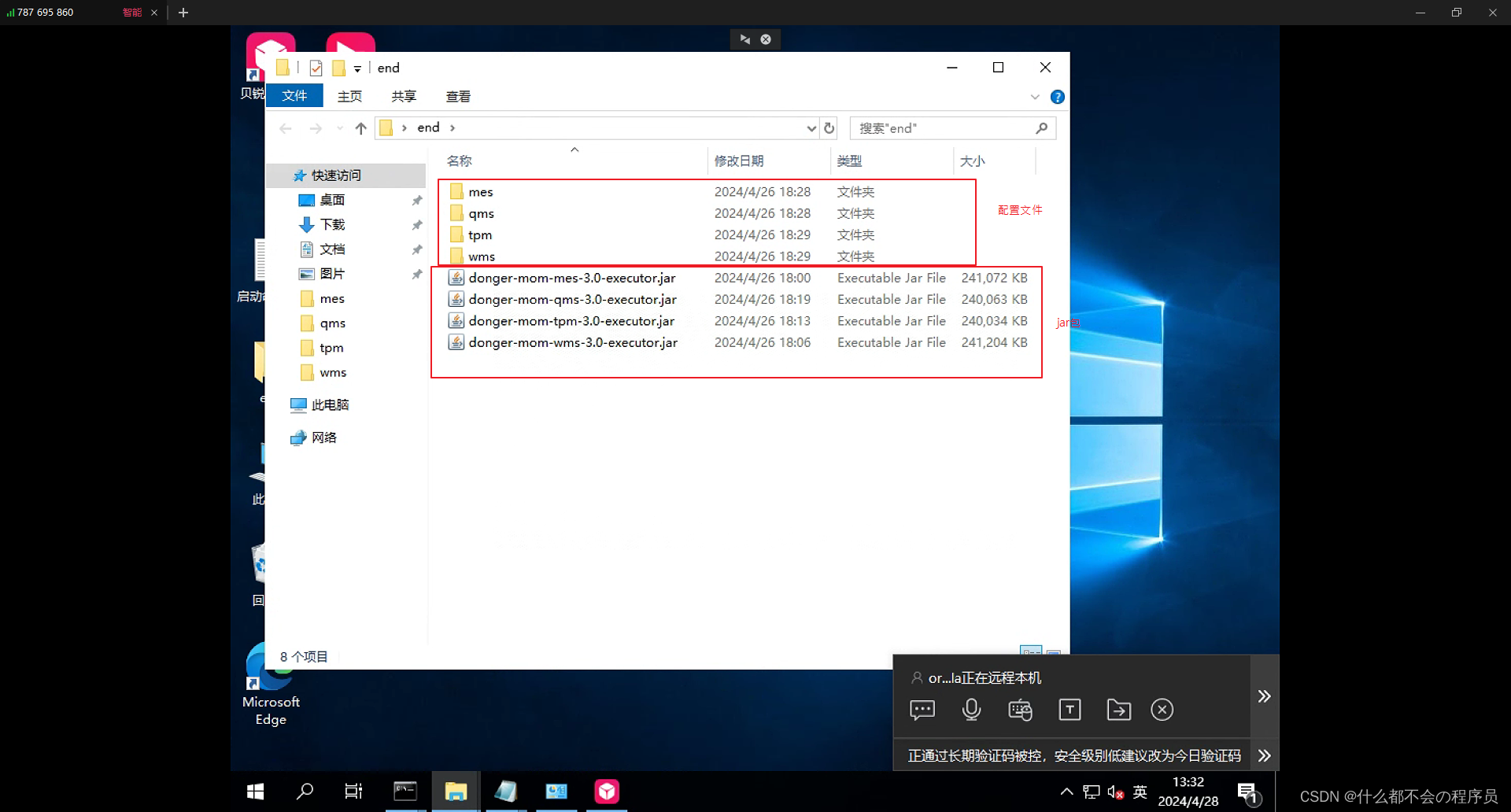Open 图片 in navigation pane
Screen dimensions: 1511x812
[x=331, y=274]
